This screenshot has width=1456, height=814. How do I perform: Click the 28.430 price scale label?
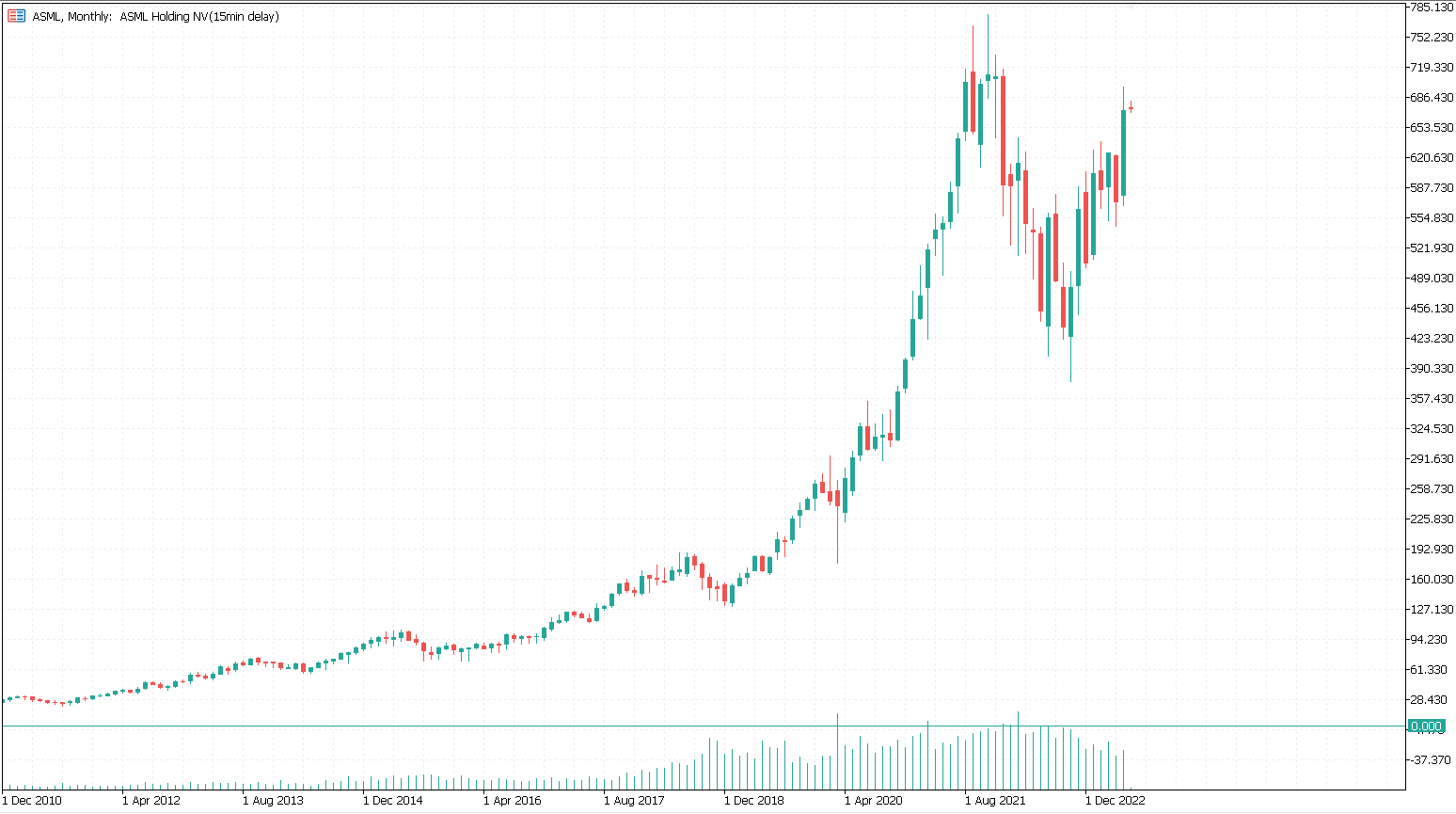(x=1429, y=699)
